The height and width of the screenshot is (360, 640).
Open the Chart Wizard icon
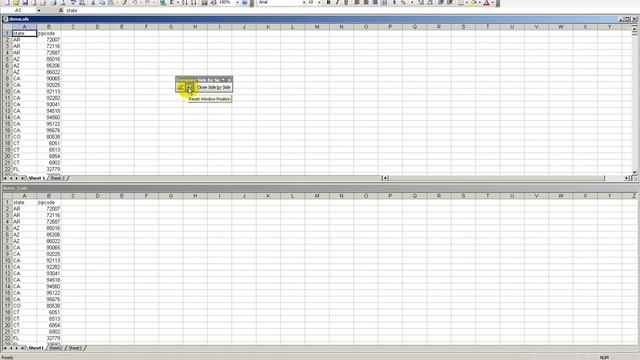pyautogui.click(x=204, y=2)
